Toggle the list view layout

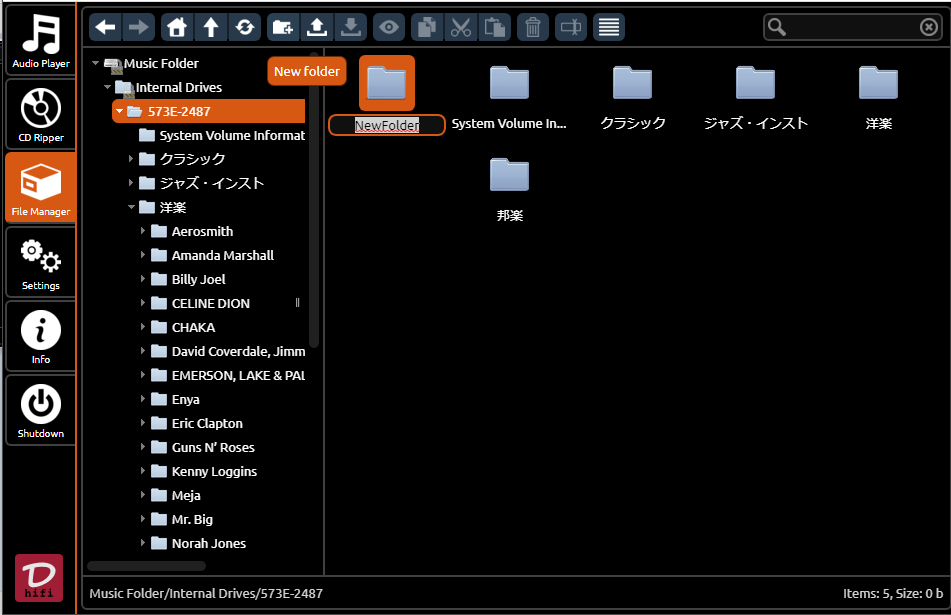click(x=608, y=27)
